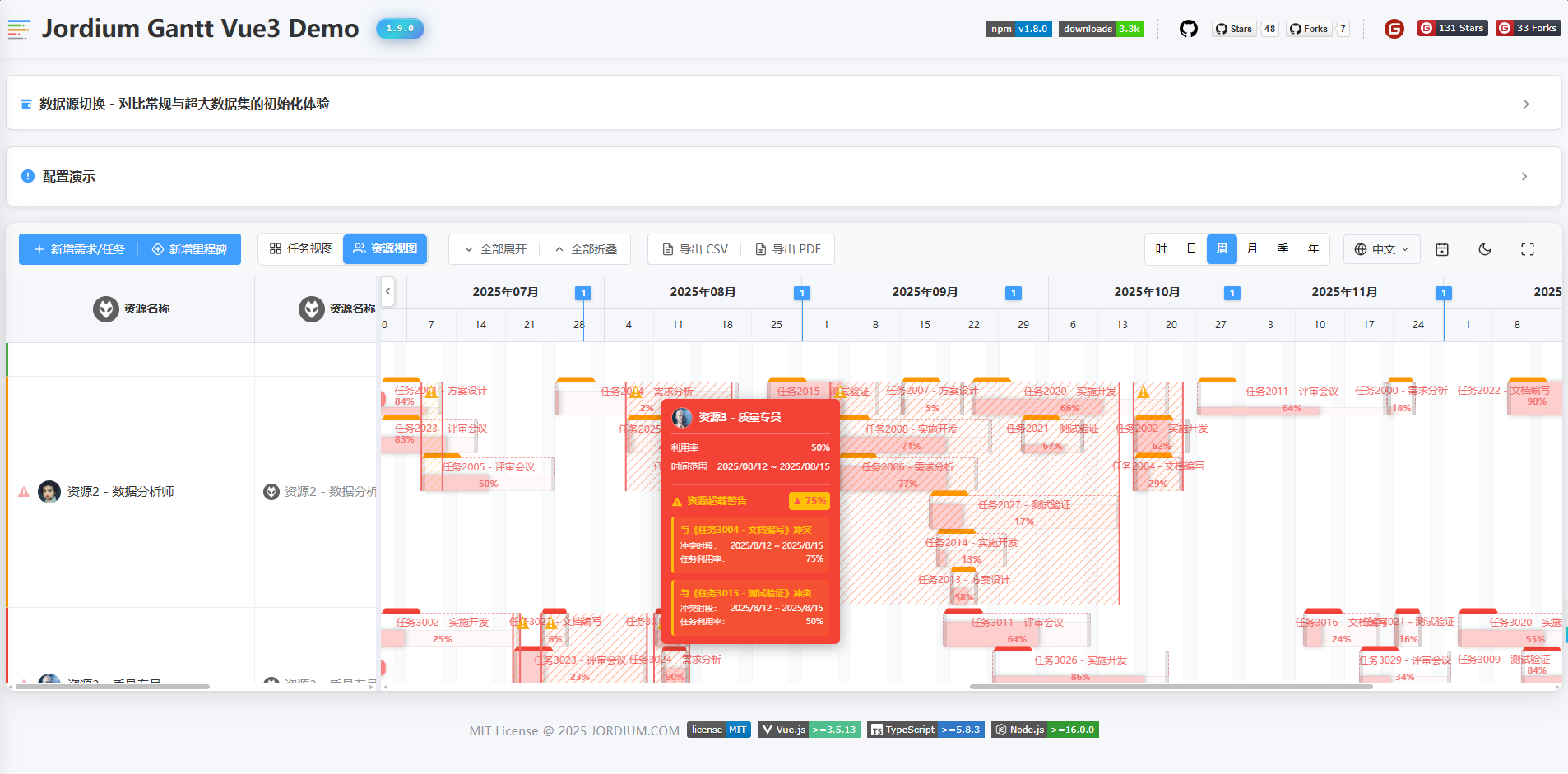Switch to the 任务视图 tab
The height and width of the screenshot is (774, 1568).
tap(301, 249)
